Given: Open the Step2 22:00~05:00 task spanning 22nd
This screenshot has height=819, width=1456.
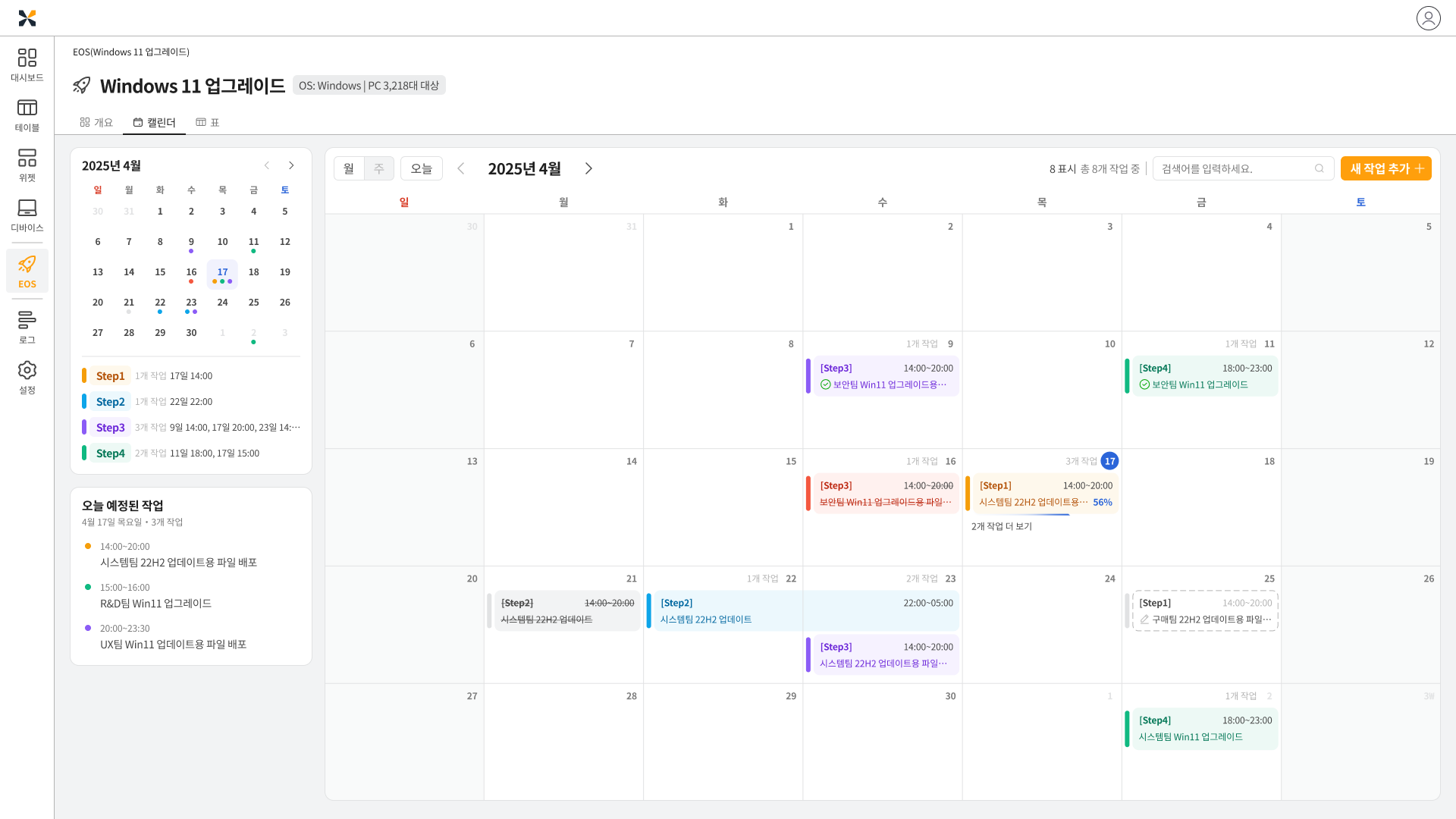Looking at the screenshot, I should (x=803, y=611).
